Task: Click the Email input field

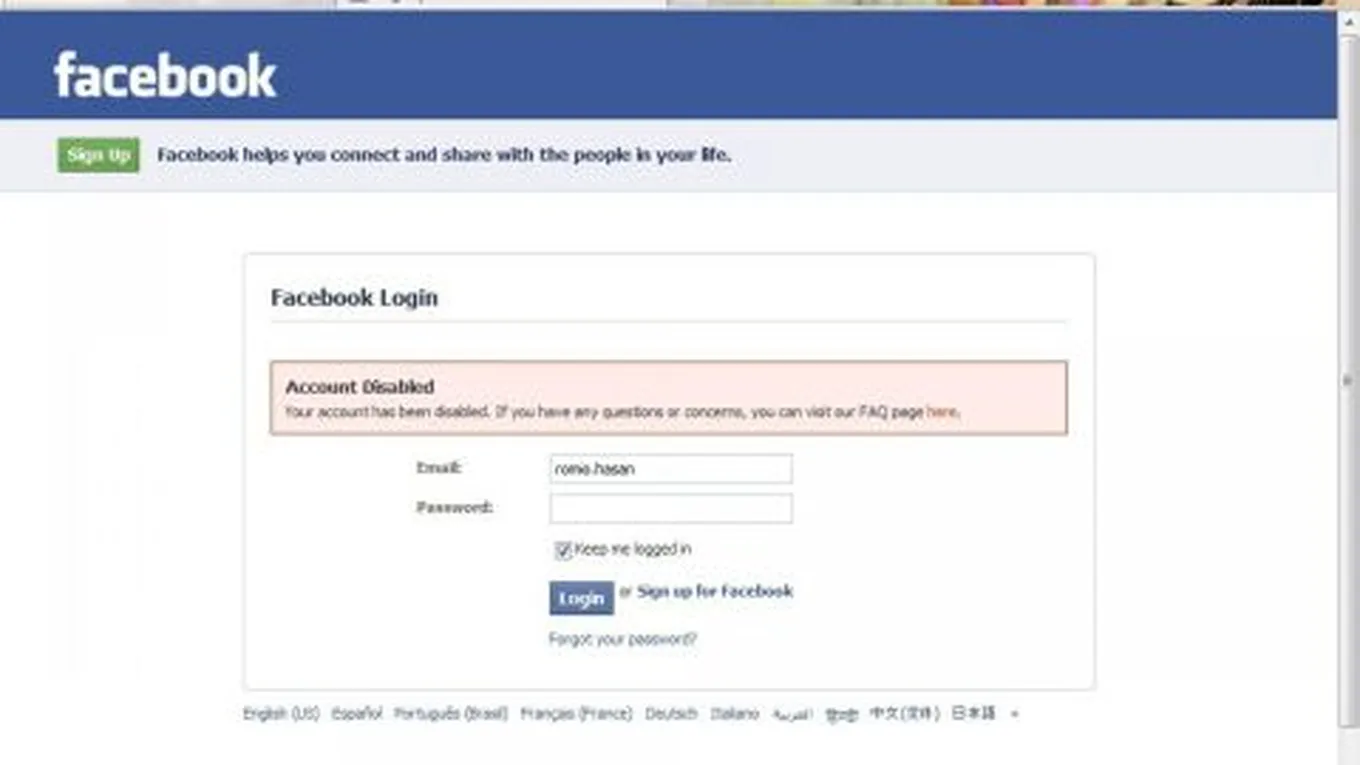Action: pyautogui.click(x=671, y=468)
